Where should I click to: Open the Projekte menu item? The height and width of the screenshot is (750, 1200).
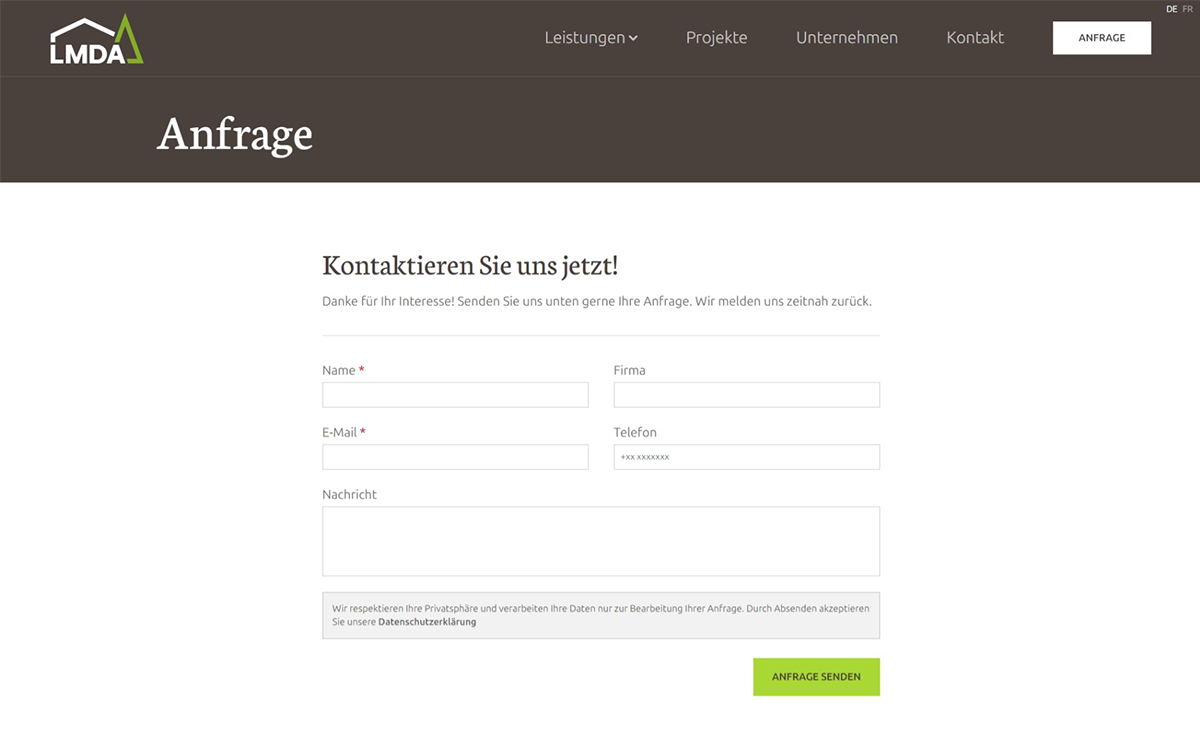tap(716, 38)
